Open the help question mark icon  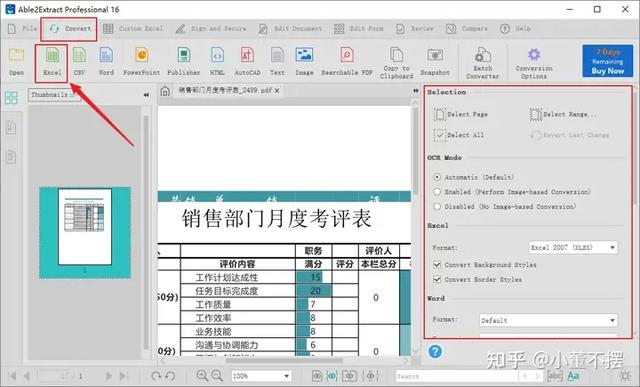pos(435,351)
